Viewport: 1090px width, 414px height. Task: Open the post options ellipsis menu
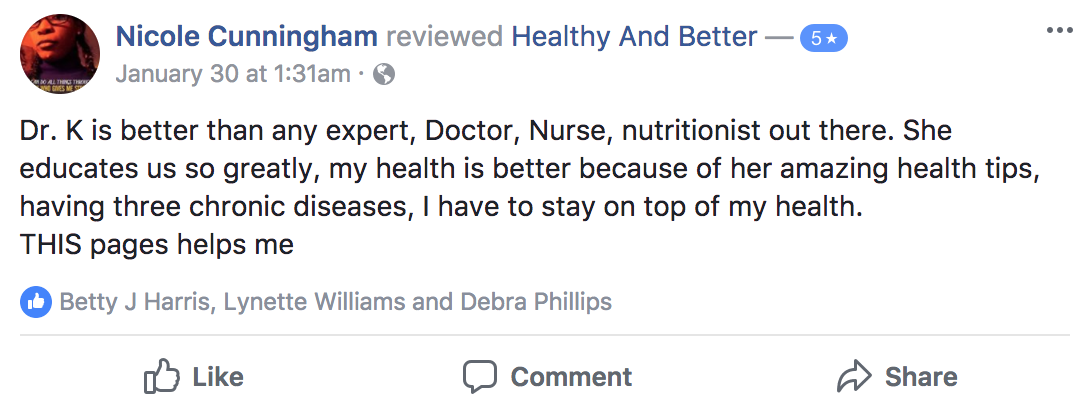(1058, 30)
